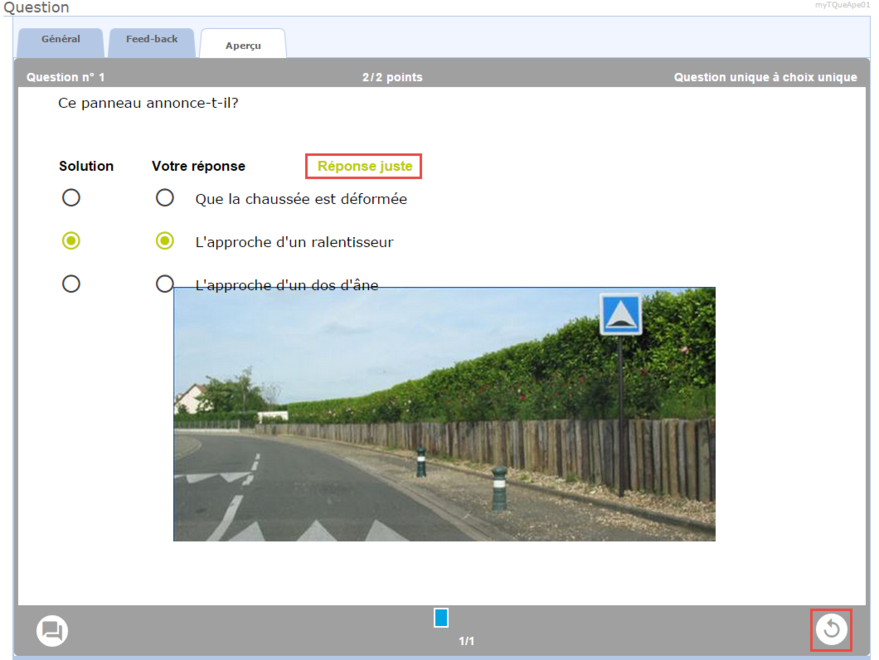This screenshot has height=660, width=879.
Task: Toggle radio for 'L'approche d'un ralentisseur'
Action: (x=165, y=241)
